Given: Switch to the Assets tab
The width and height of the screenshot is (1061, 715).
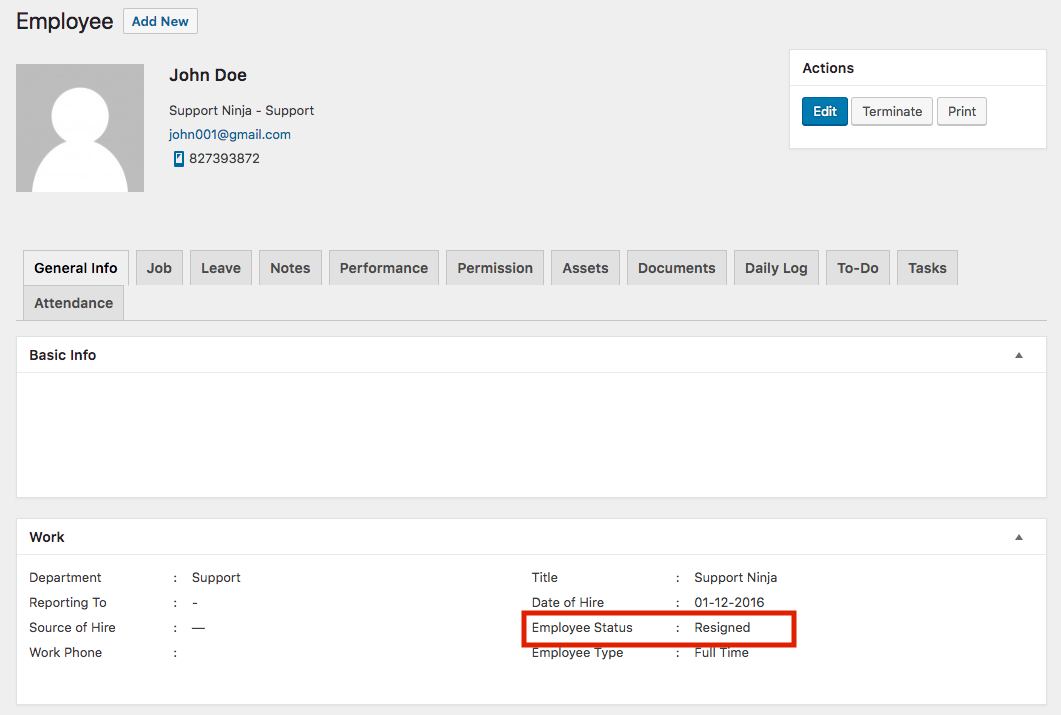Looking at the screenshot, I should 585,267.
